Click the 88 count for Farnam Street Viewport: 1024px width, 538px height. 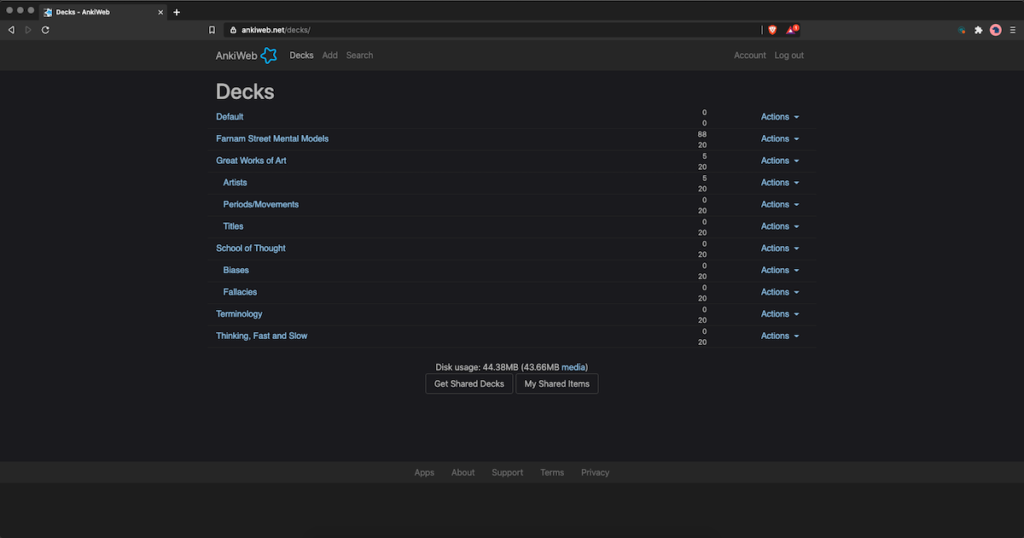pyautogui.click(x=702, y=134)
